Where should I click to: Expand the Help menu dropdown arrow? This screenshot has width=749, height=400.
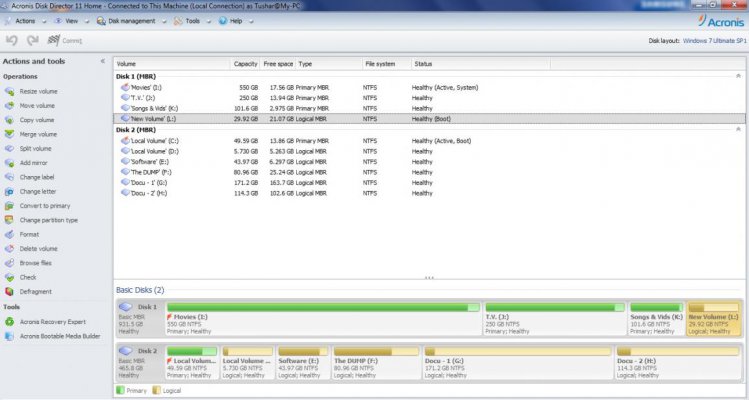(251, 22)
